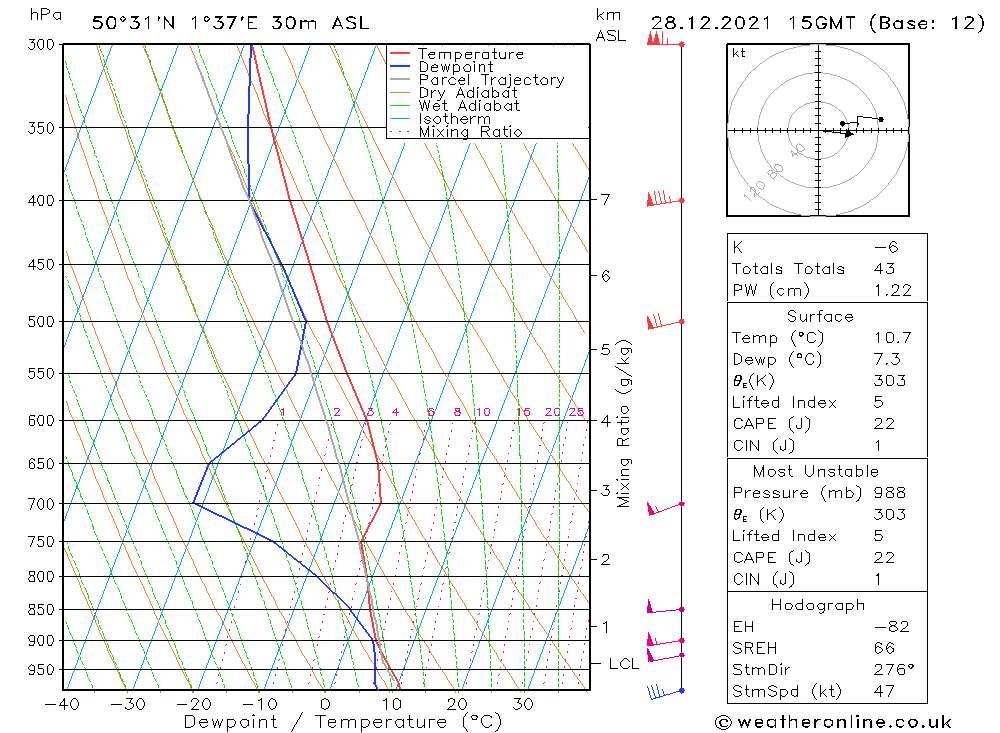Click the Wet Adiabat legend entry
The width and height of the screenshot is (1000, 733).
pyautogui.click(x=469, y=106)
